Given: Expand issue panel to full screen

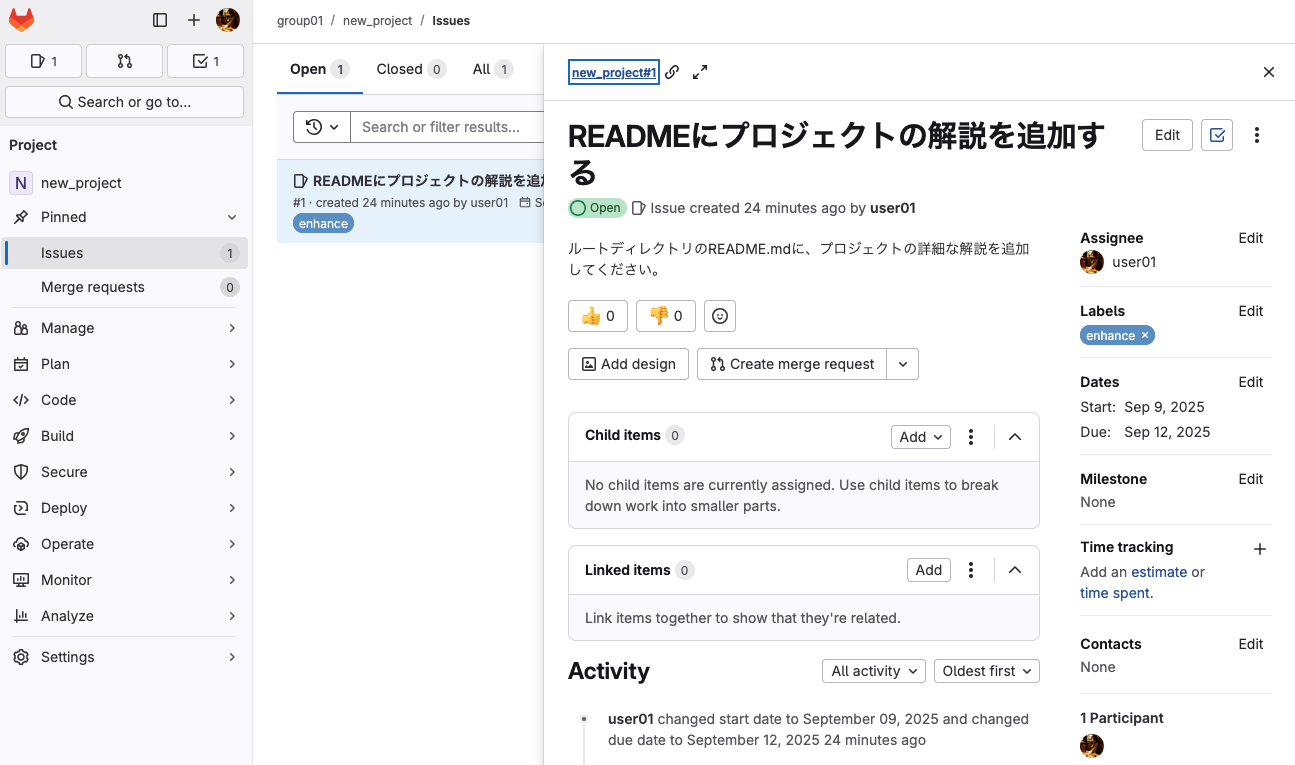Looking at the screenshot, I should pos(700,72).
